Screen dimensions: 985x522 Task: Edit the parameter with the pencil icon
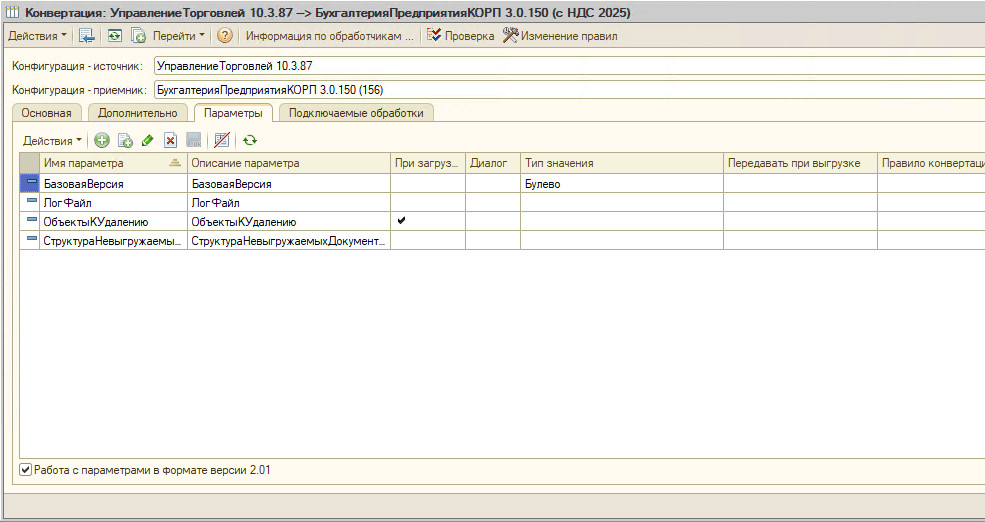pos(148,140)
